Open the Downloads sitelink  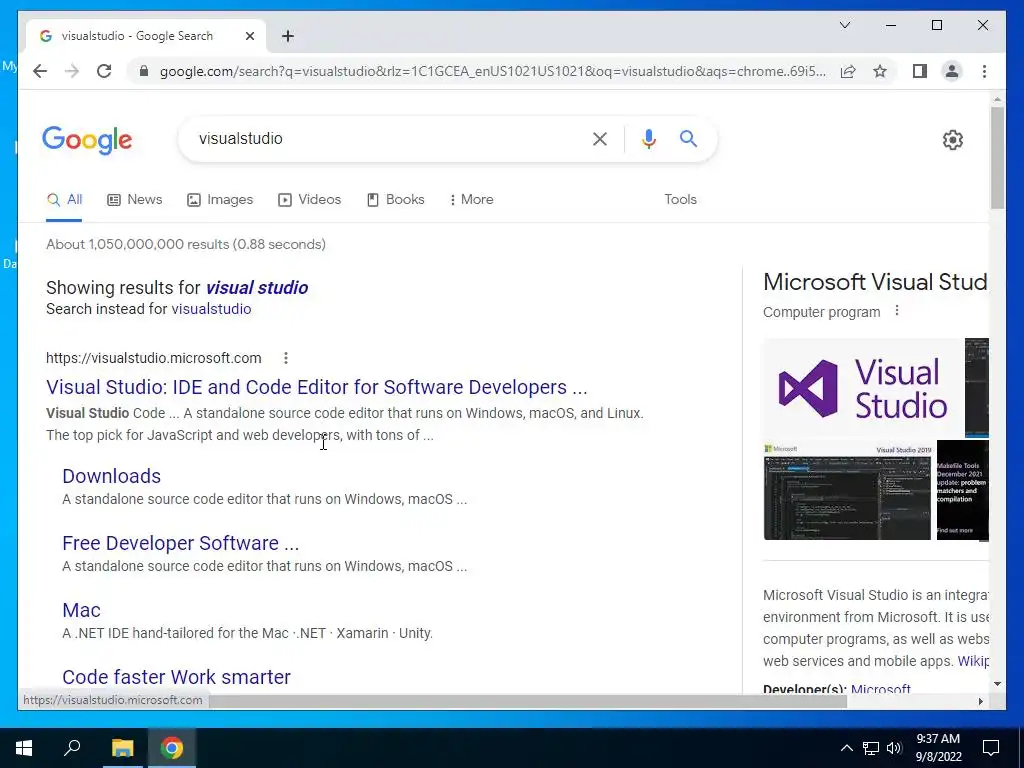[112, 476]
